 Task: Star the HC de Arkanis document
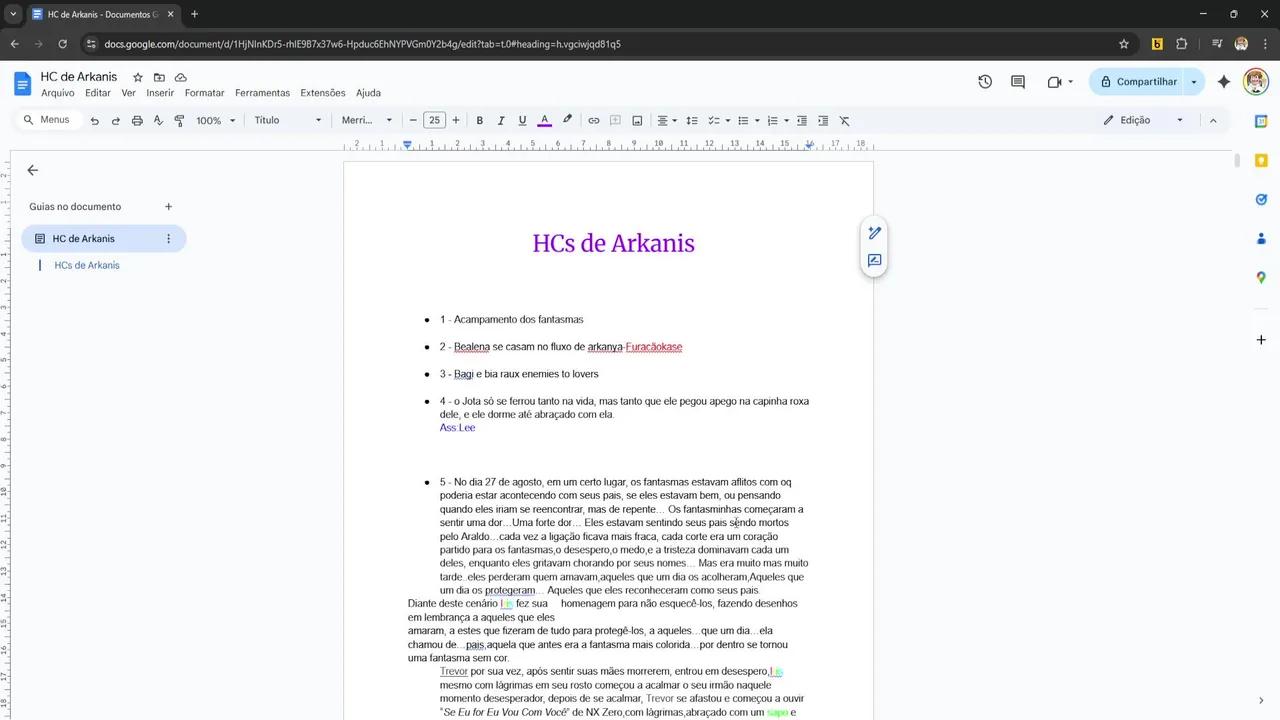pos(138,77)
